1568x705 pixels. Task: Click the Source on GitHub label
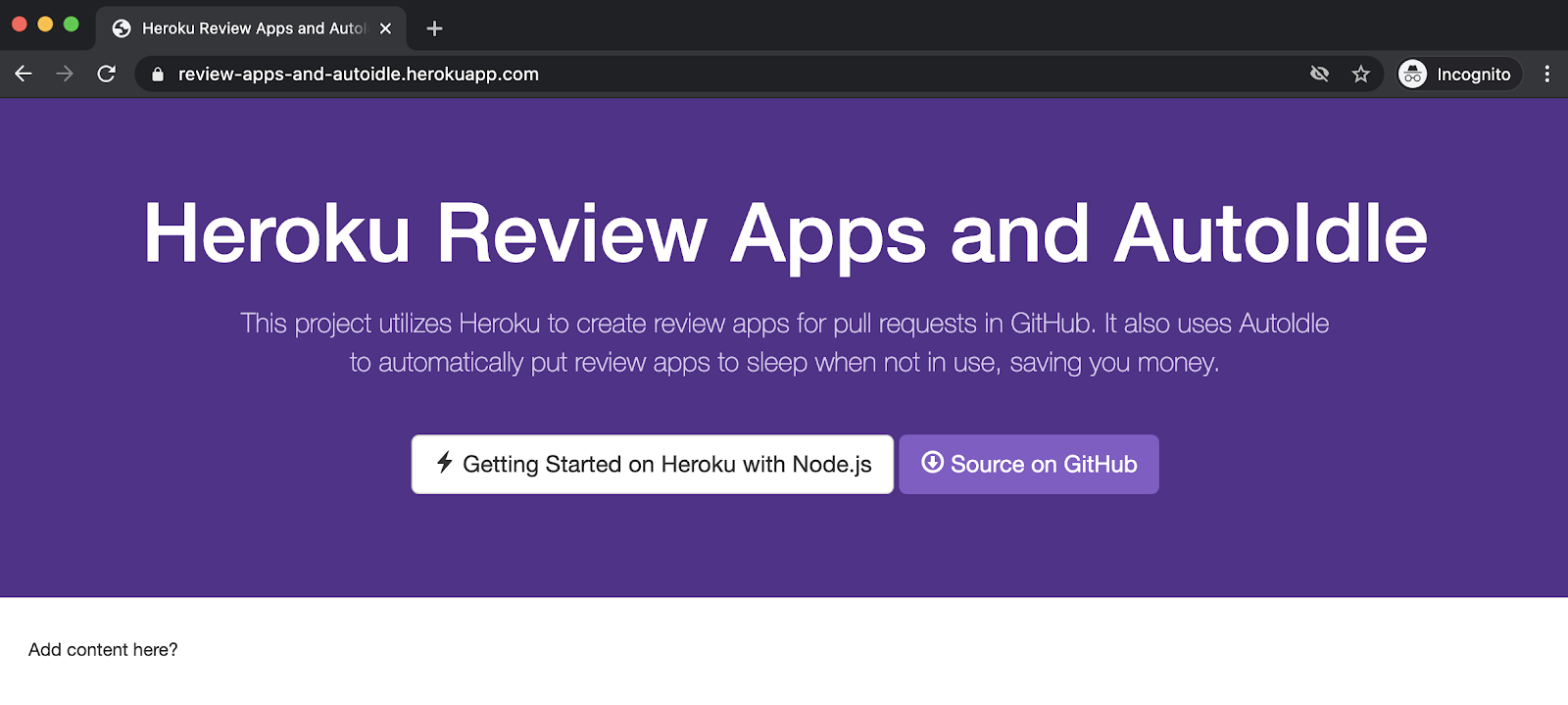click(x=1043, y=465)
